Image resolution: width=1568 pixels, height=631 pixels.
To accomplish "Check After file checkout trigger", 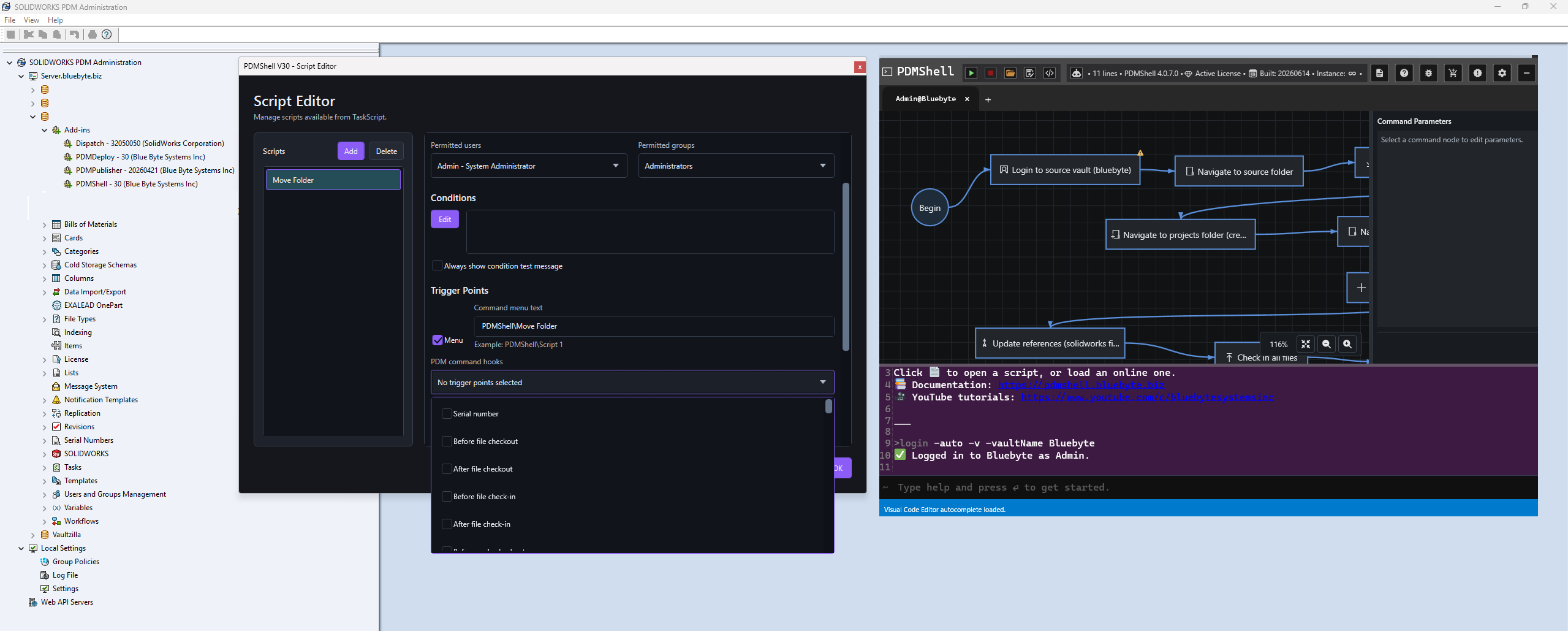I will click(447, 469).
